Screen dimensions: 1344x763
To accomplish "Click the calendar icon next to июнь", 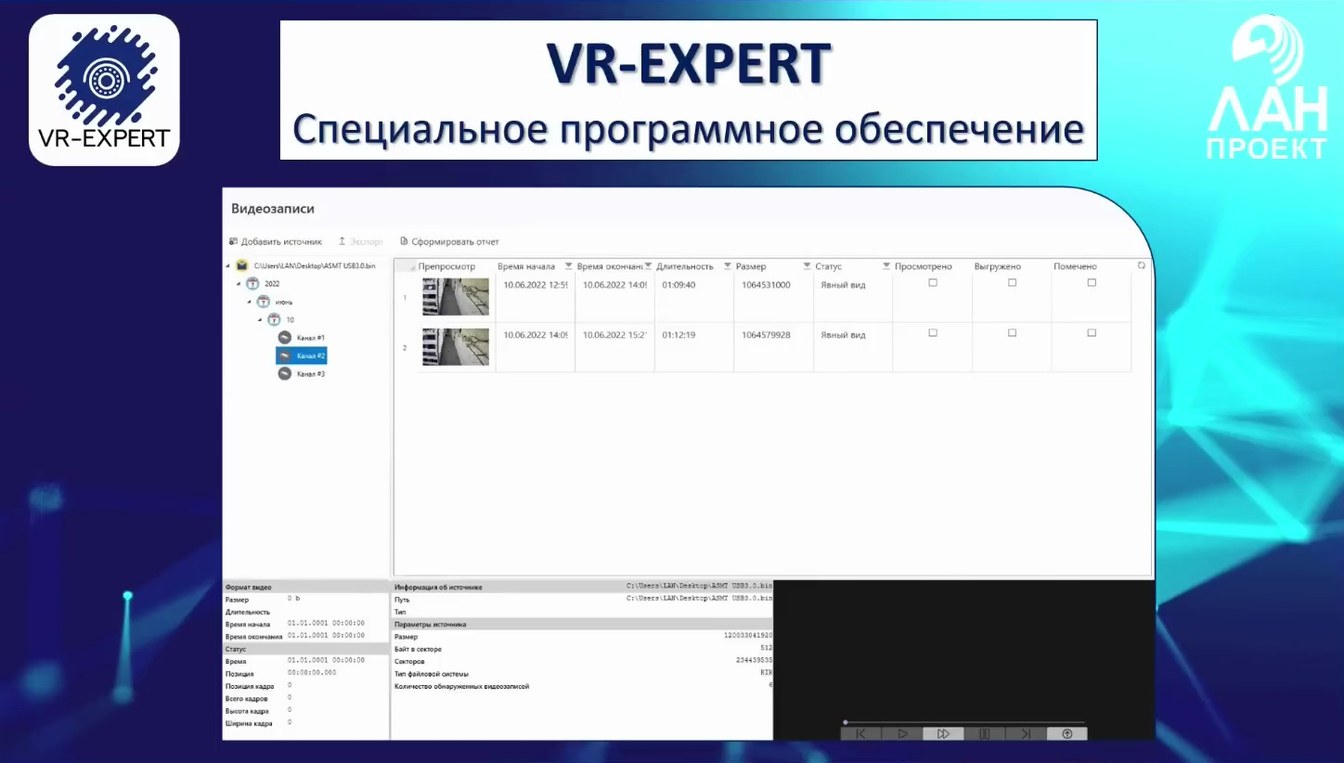I will point(264,302).
